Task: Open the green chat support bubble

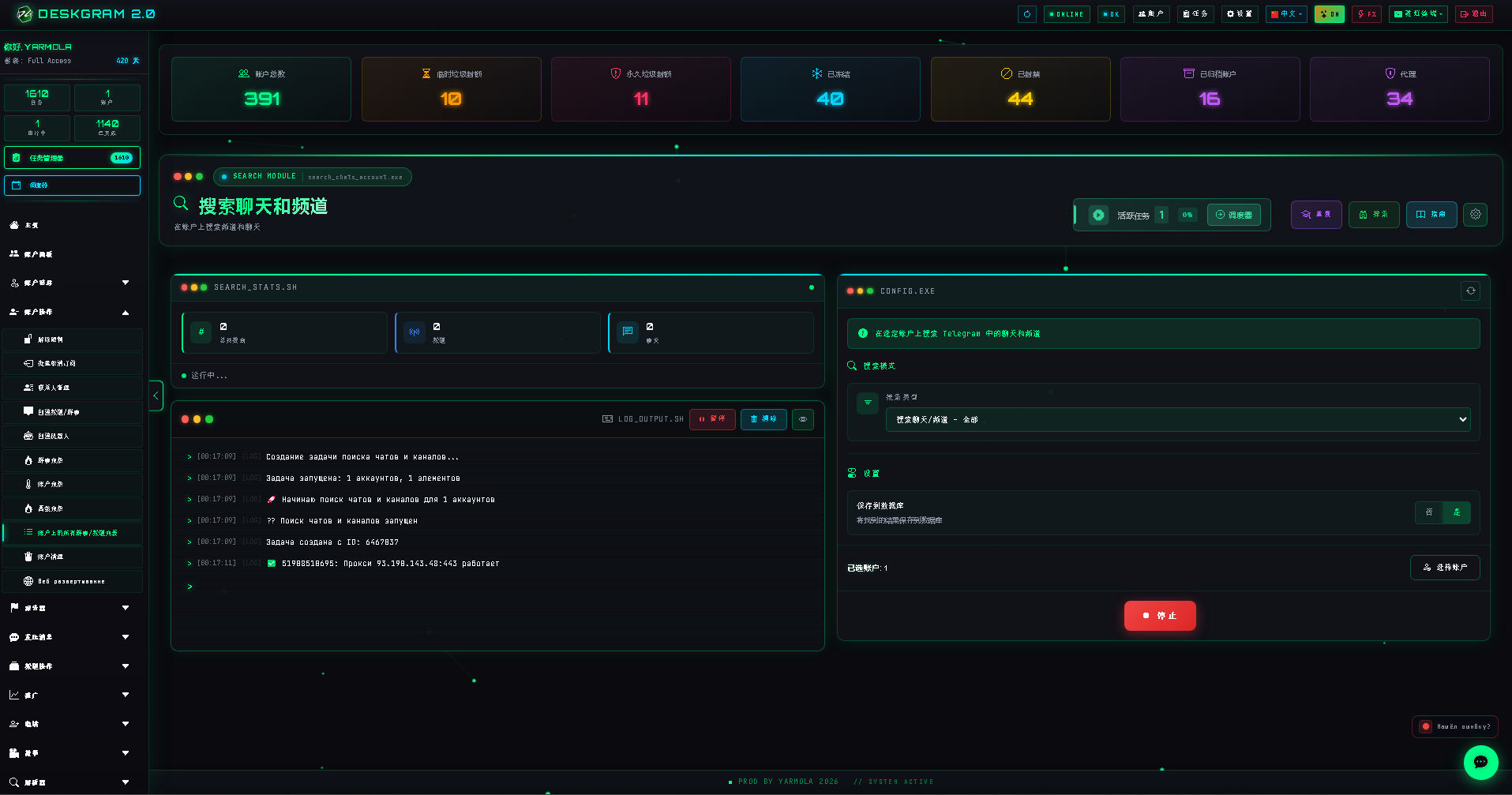Action: coord(1480,763)
